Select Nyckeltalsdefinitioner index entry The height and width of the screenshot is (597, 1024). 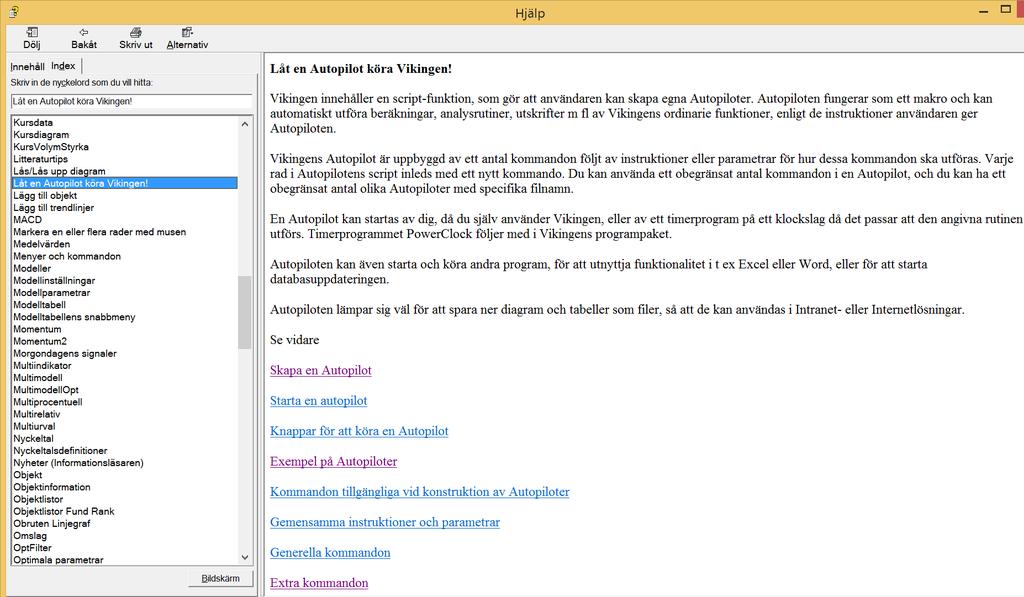point(60,451)
